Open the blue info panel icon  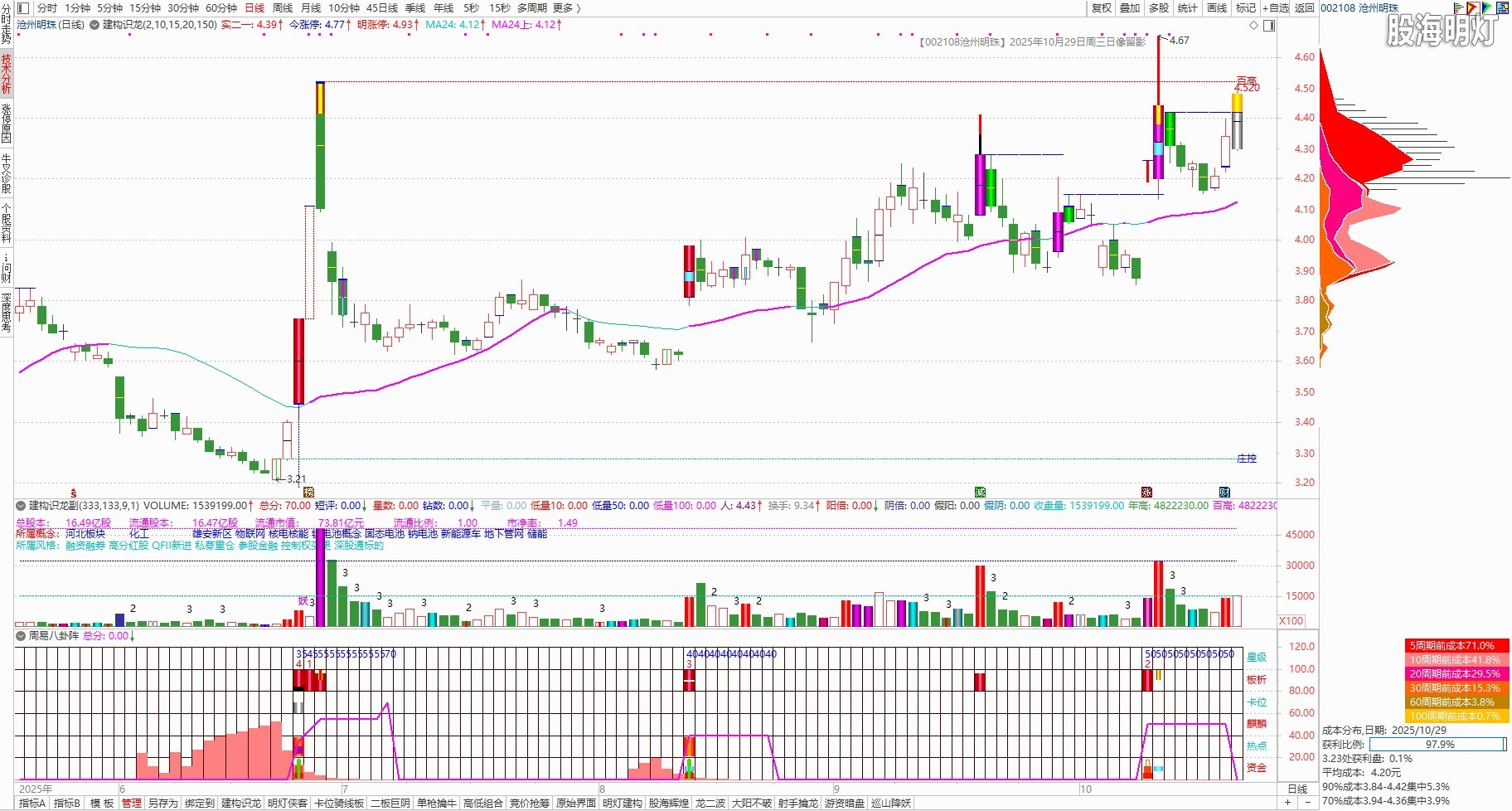pyautogui.click(x=1502, y=8)
